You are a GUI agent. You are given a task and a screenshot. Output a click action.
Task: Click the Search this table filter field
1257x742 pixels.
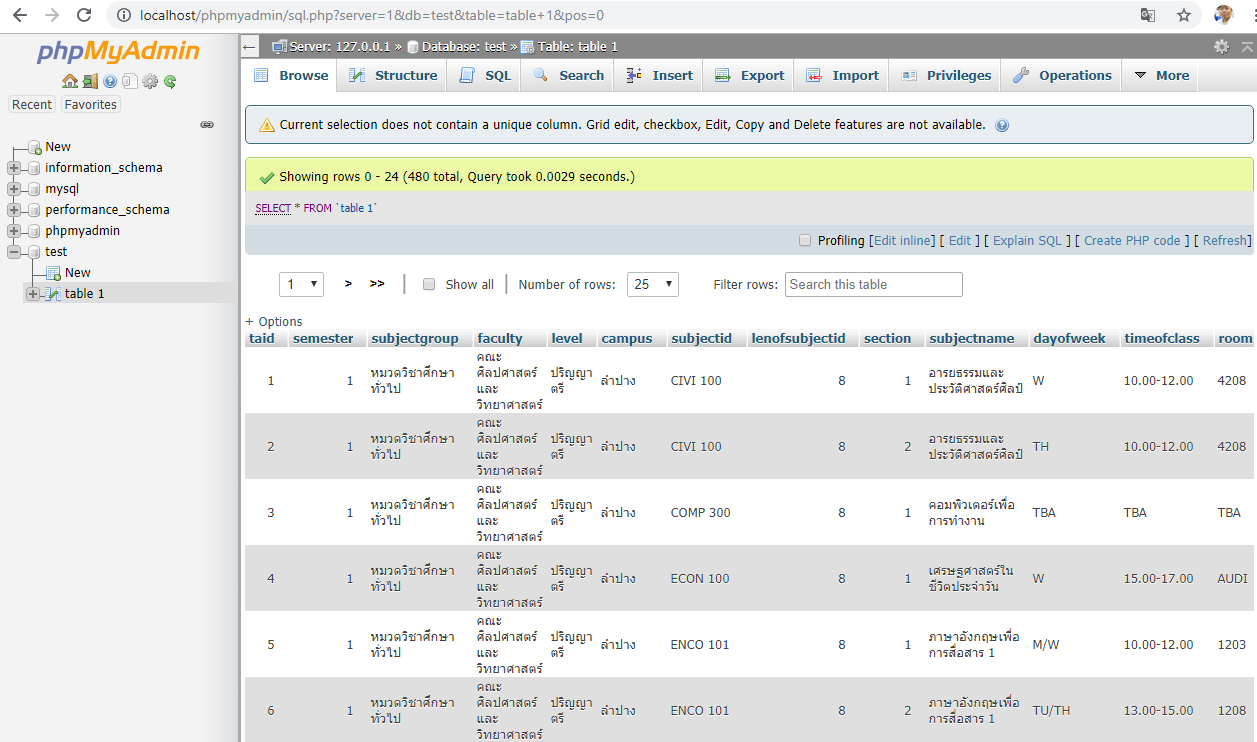point(873,284)
